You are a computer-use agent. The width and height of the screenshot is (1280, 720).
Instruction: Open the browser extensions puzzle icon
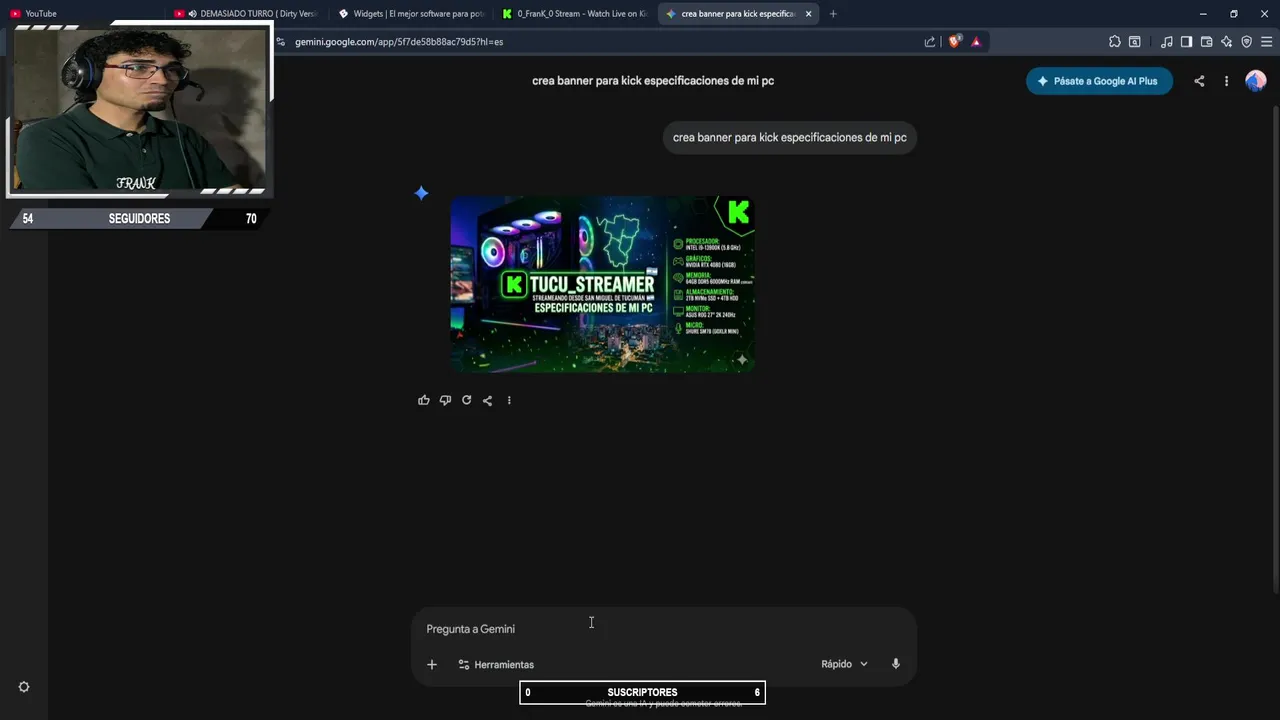coord(1115,42)
